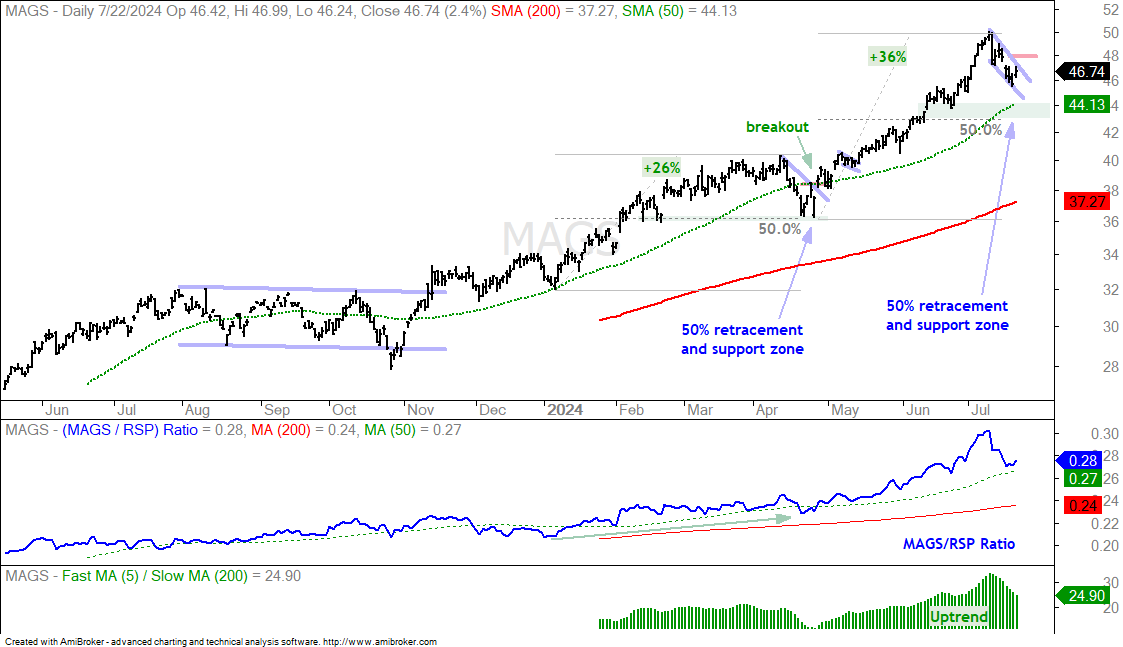The height and width of the screenshot is (647, 1123).
Task: Click the amibroker.com URL in footer
Action: click(380, 642)
